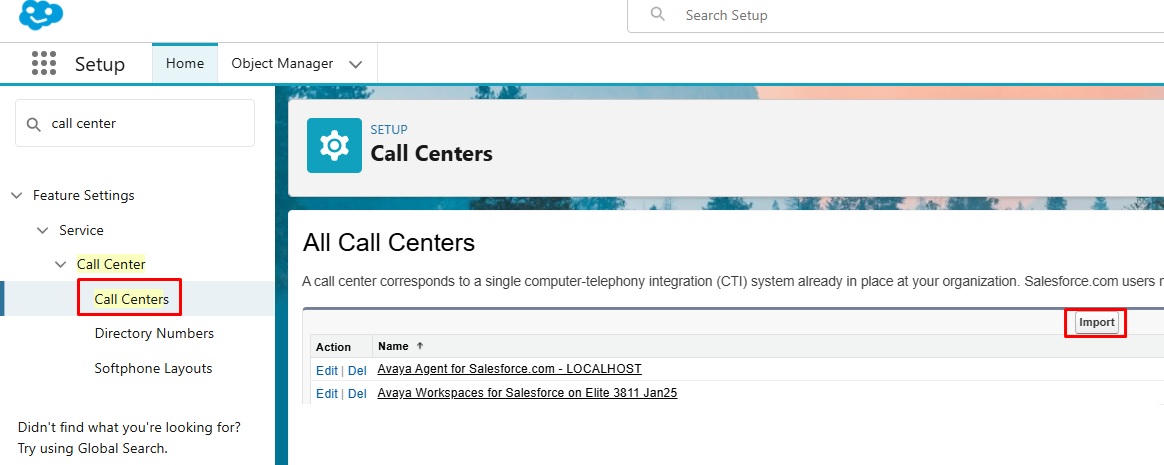Click the Action column header
The width and height of the screenshot is (1164, 465).
pos(333,347)
